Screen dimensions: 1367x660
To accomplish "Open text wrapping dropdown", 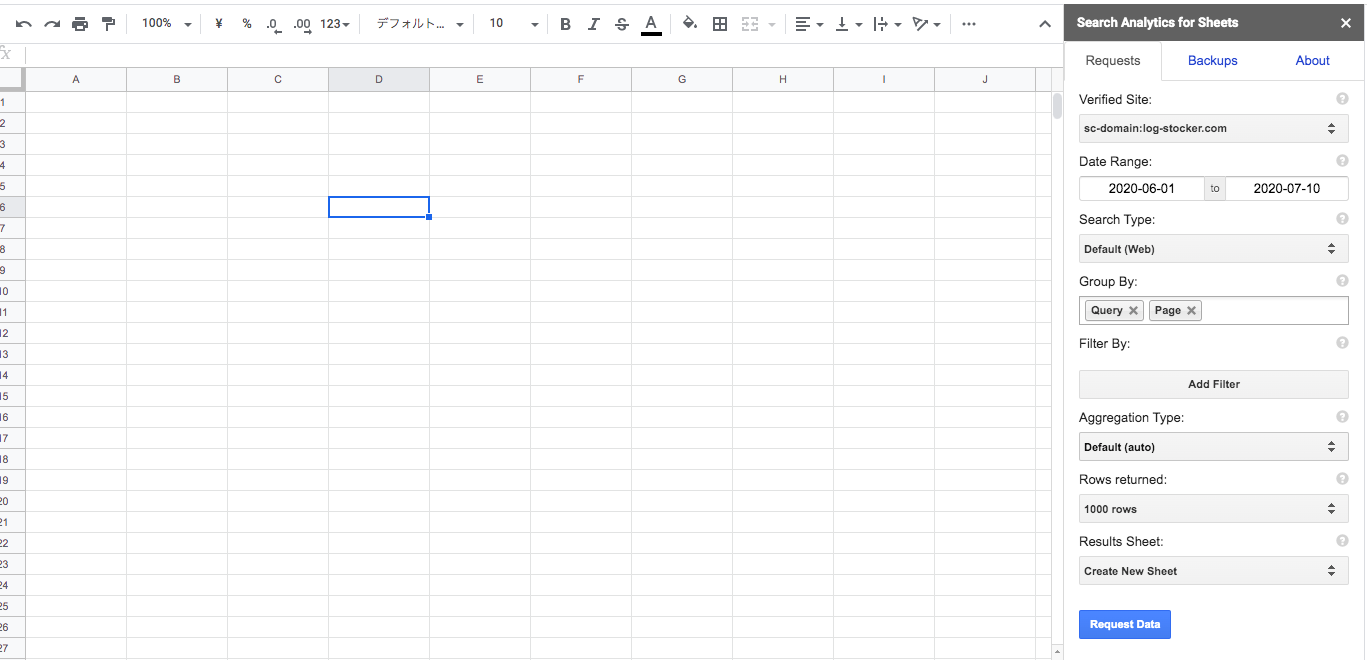I will [887, 24].
